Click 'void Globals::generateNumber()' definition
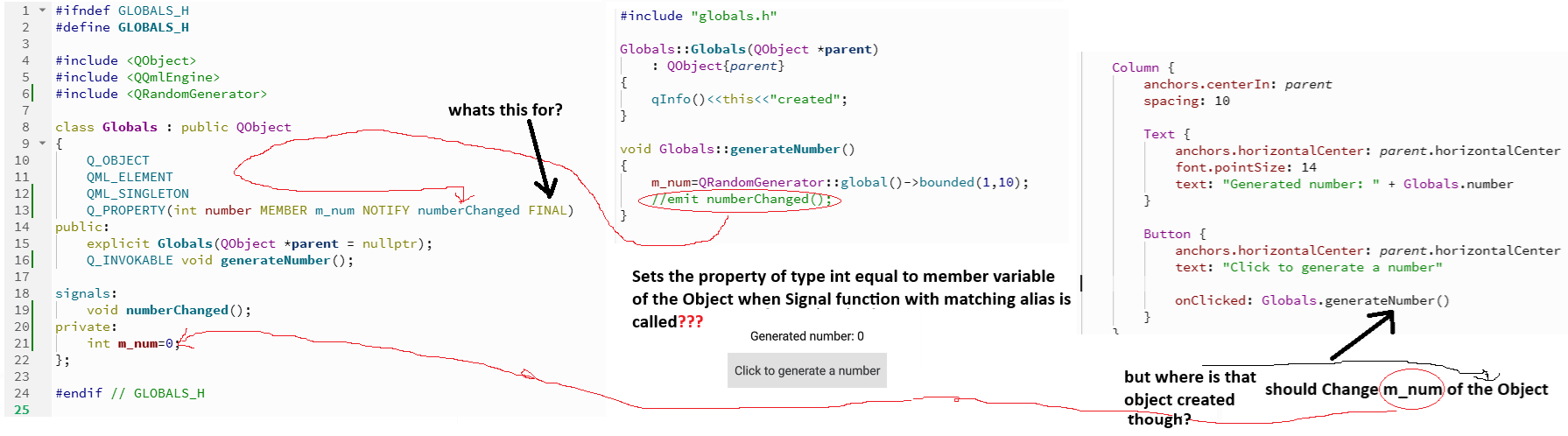Image resolution: width=1568 pixels, height=436 pixels. tap(738, 149)
